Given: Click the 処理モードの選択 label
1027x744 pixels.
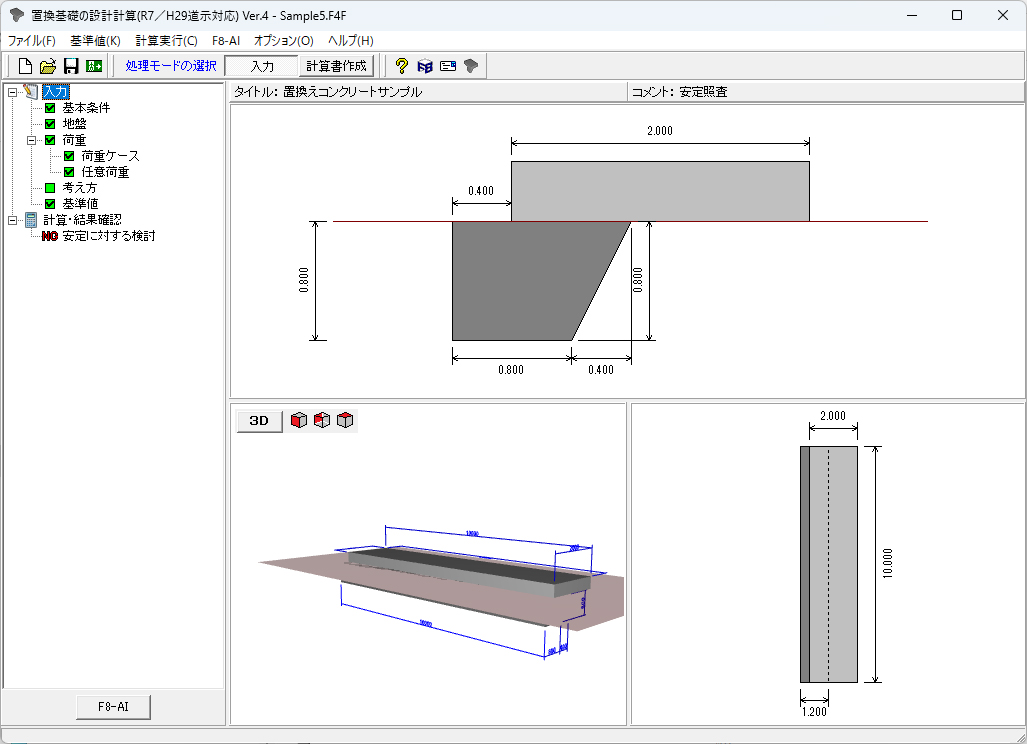Looking at the screenshot, I should click(x=171, y=66).
